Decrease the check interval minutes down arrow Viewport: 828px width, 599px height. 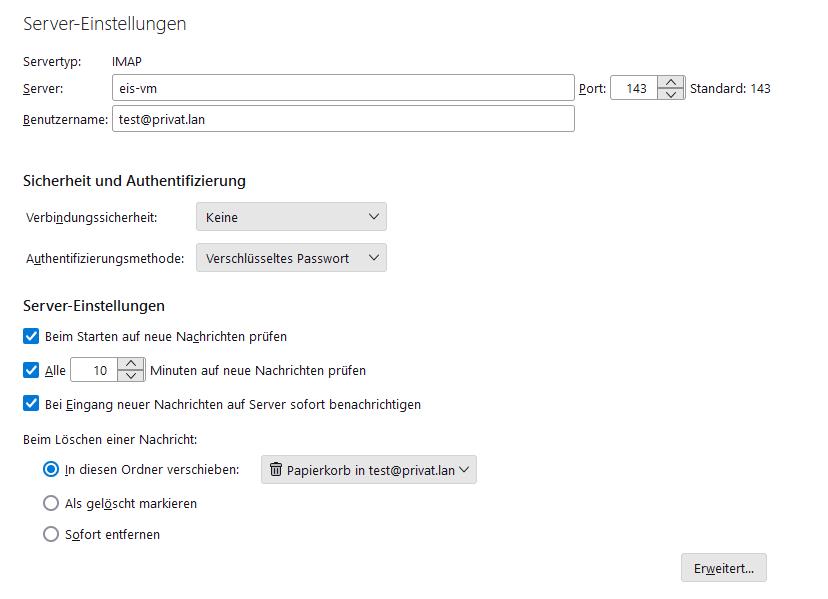point(131,376)
